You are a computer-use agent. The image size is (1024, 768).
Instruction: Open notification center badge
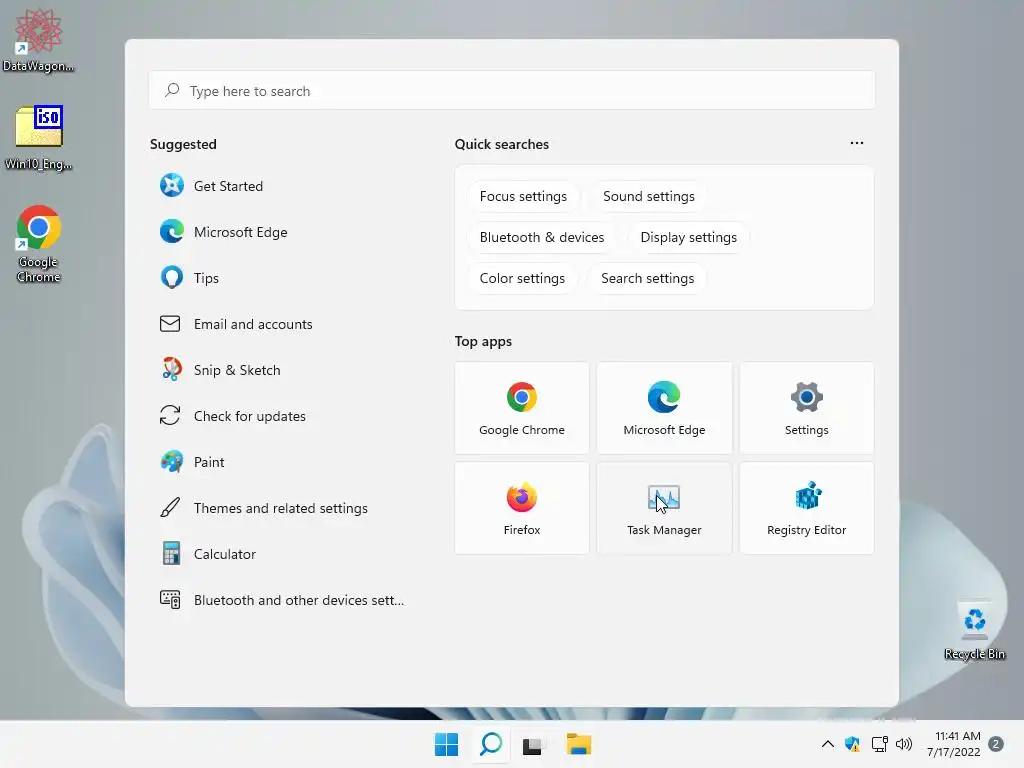(x=996, y=744)
